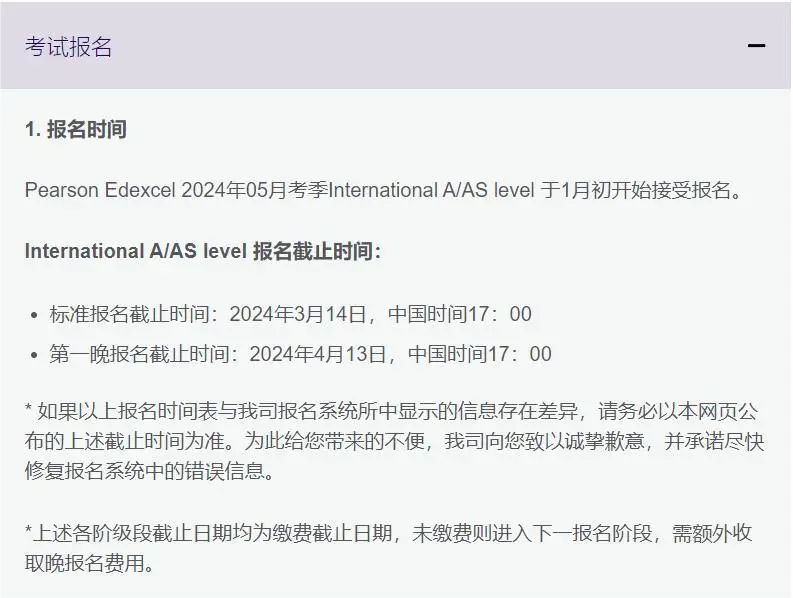Click the note starting "* 如果以上报名时间表"
The image size is (793, 598).
pyautogui.click(x=391, y=412)
